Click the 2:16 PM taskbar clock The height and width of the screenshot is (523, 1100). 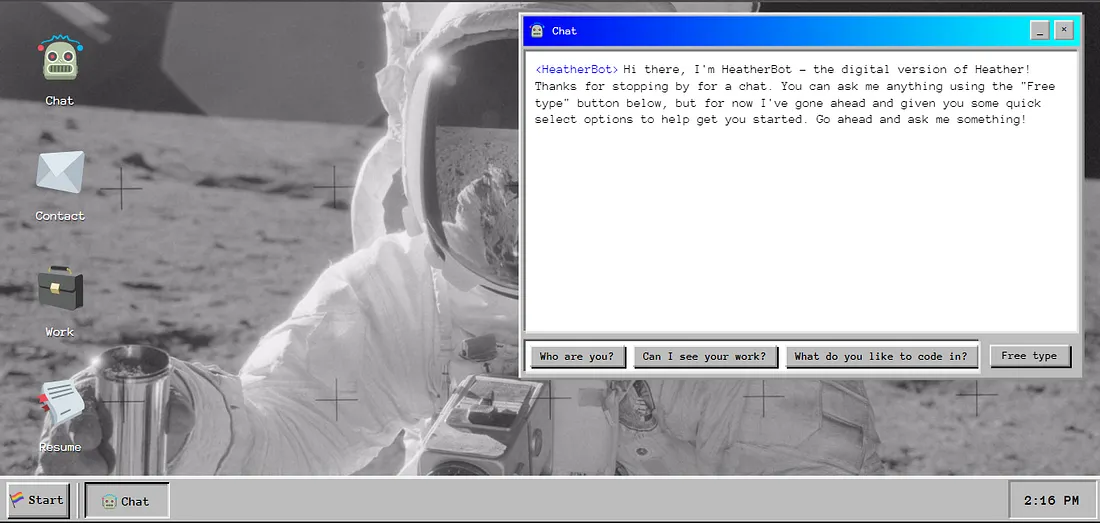click(1052, 500)
